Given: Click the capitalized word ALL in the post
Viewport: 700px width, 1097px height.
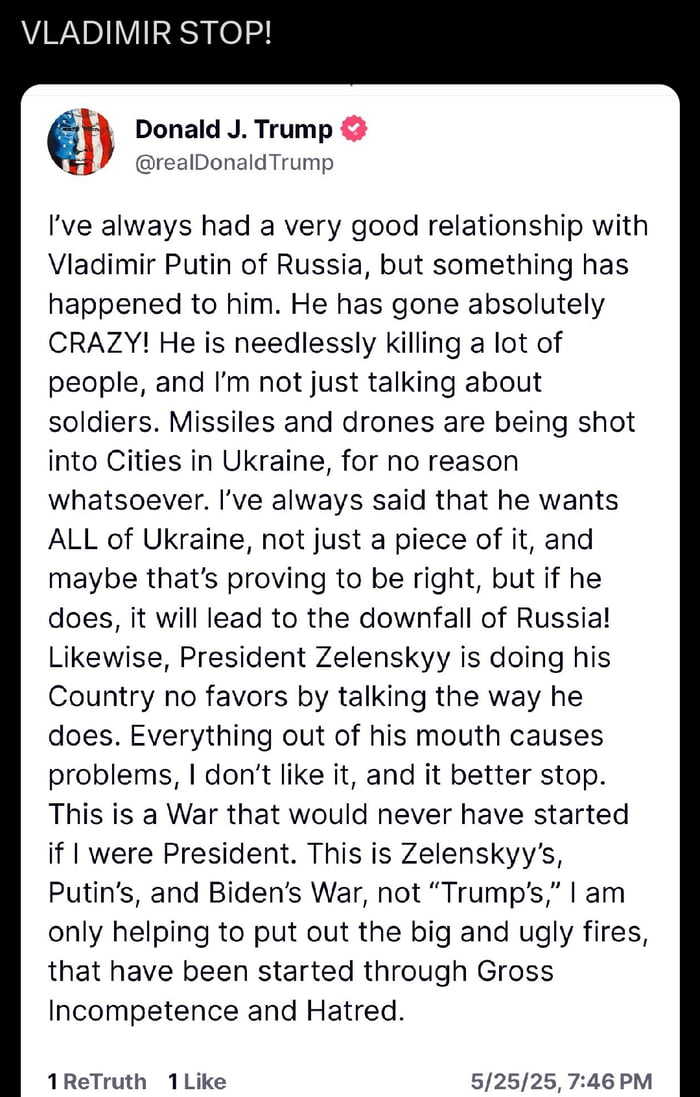Looking at the screenshot, I should 73,540.
